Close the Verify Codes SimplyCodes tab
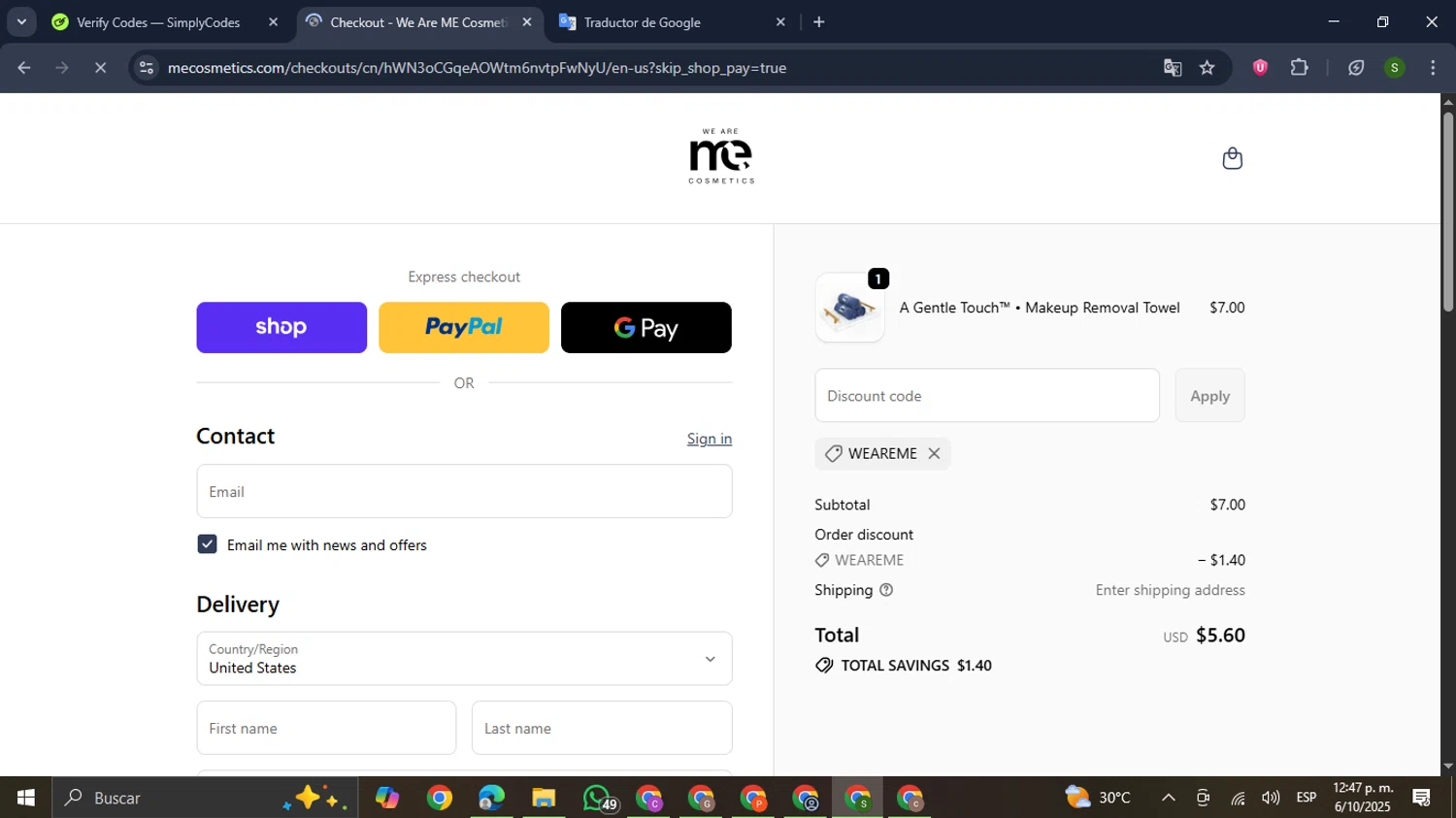 tap(273, 21)
